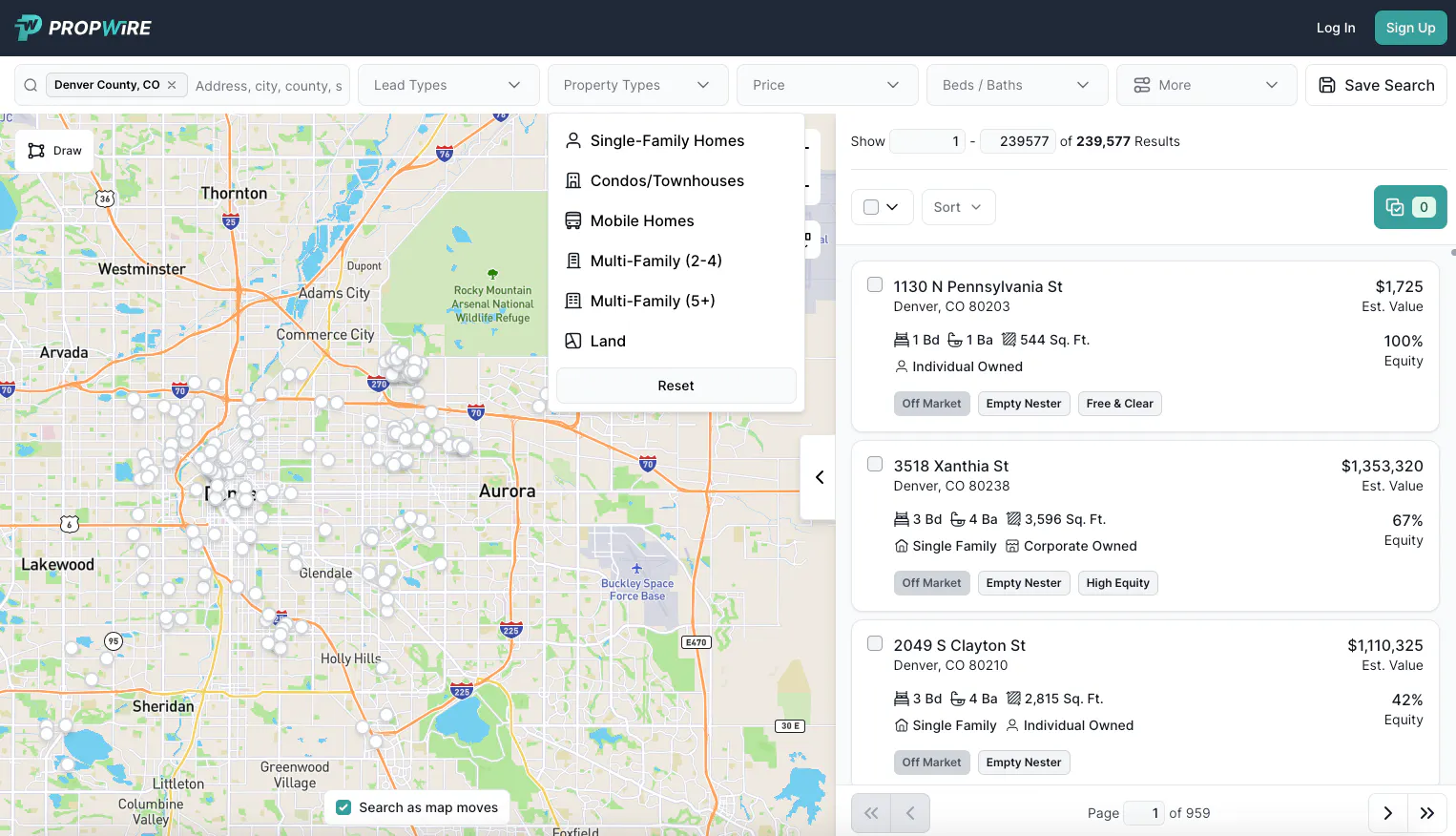Click the Sign Up button
1456x836 pixels.
(x=1409, y=28)
